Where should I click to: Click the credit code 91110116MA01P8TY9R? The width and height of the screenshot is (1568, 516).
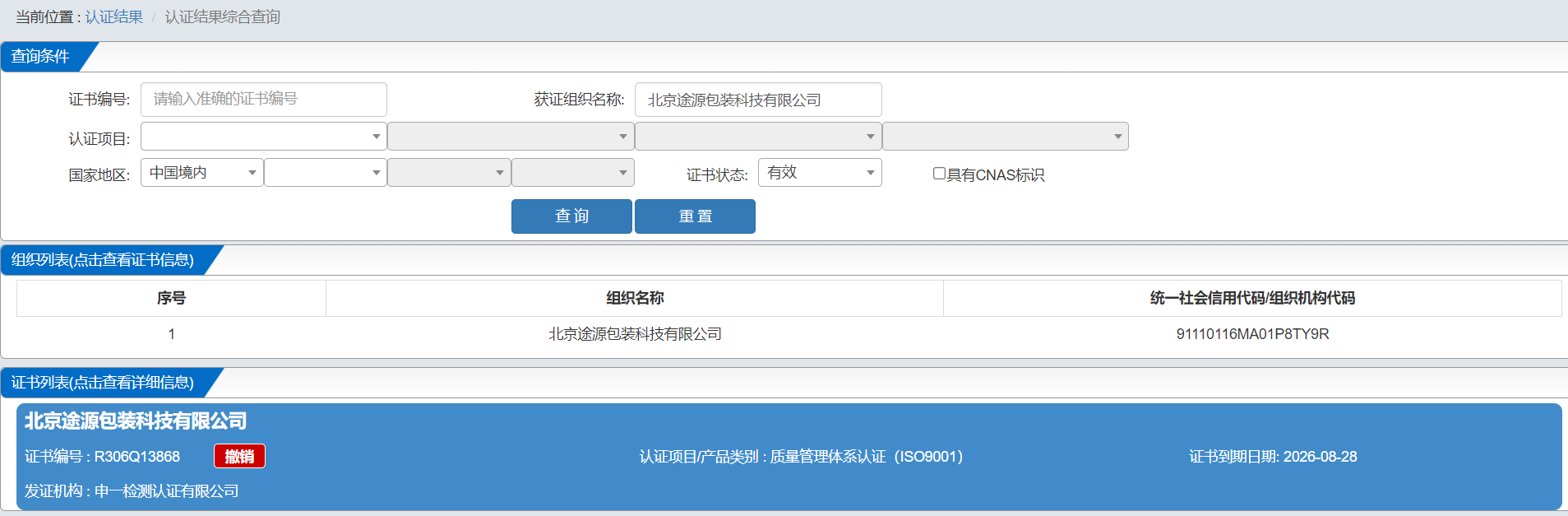pyautogui.click(x=1252, y=334)
